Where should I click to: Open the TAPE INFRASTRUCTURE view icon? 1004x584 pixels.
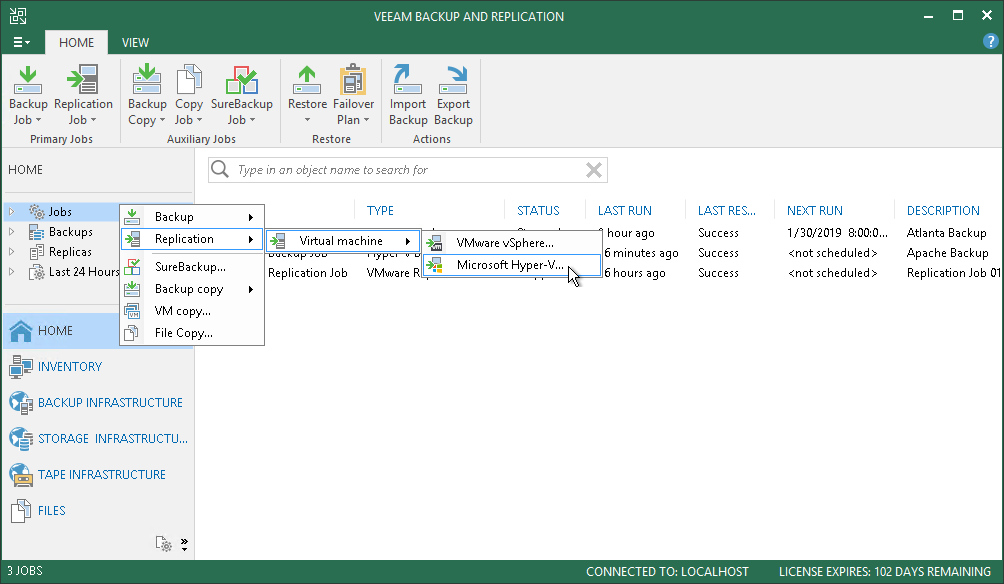pos(21,474)
